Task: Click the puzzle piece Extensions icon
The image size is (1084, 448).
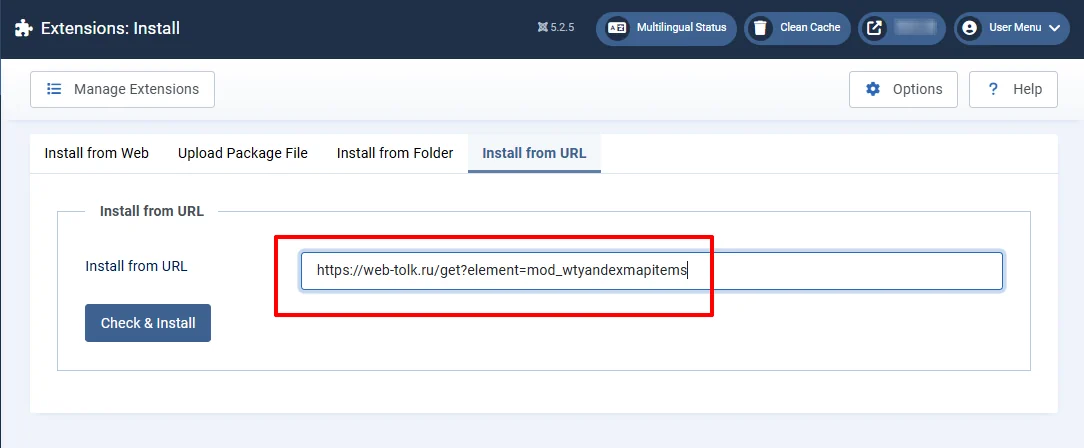Action: (x=24, y=28)
